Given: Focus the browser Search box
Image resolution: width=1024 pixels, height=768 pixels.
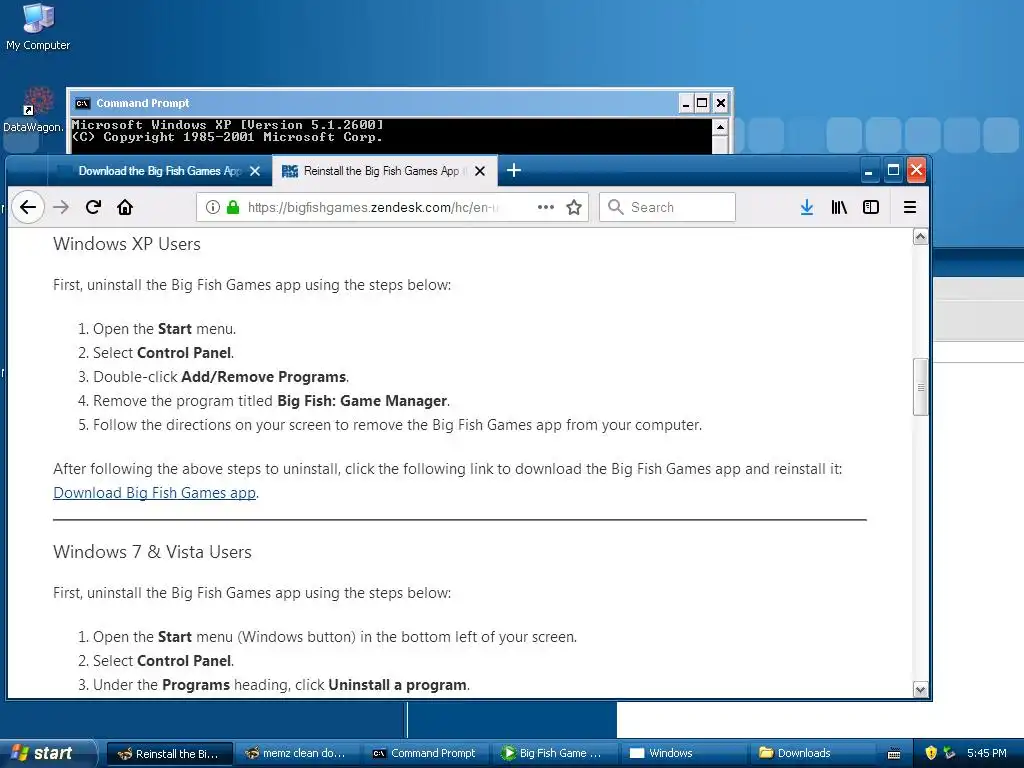Looking at the screenshot, I should 667,207.
